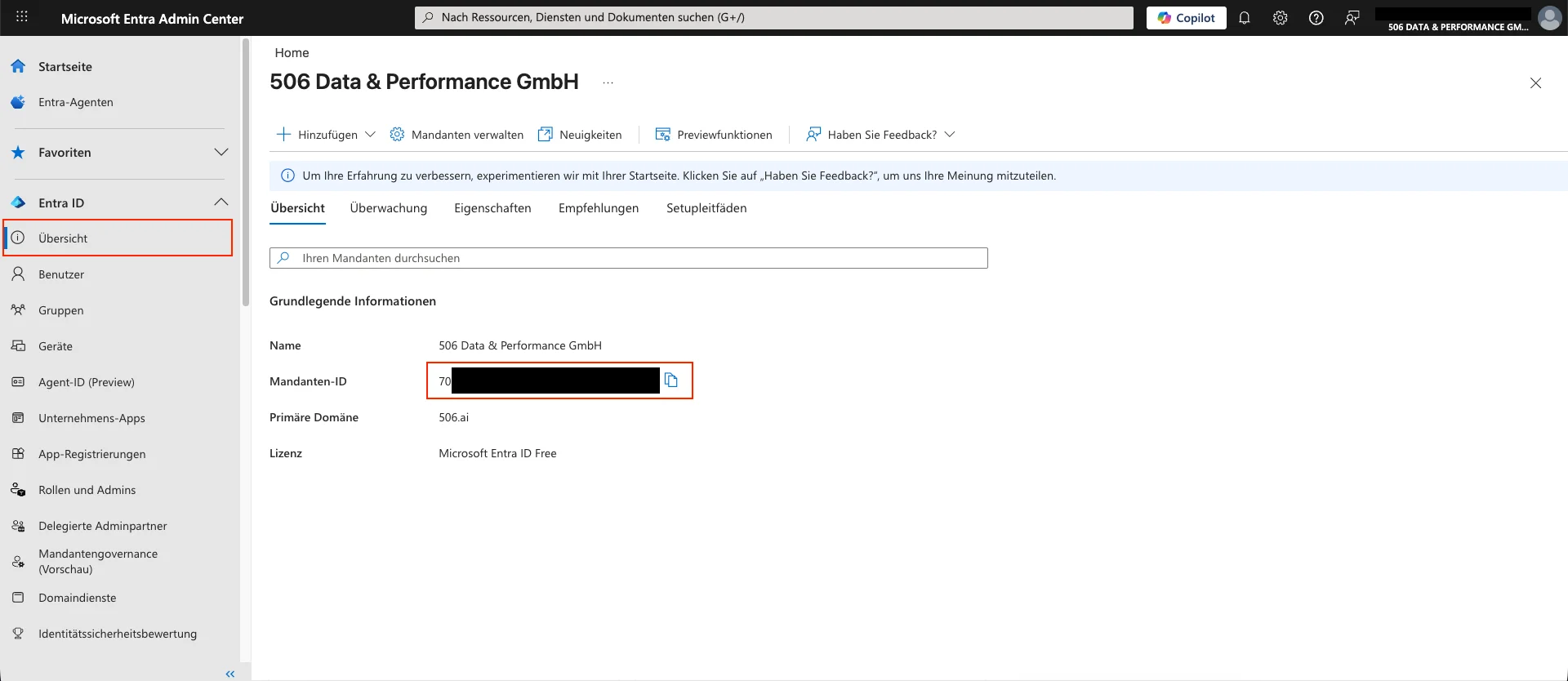
Task: Click the Home breadcrumb link
Action: [292, 52]
